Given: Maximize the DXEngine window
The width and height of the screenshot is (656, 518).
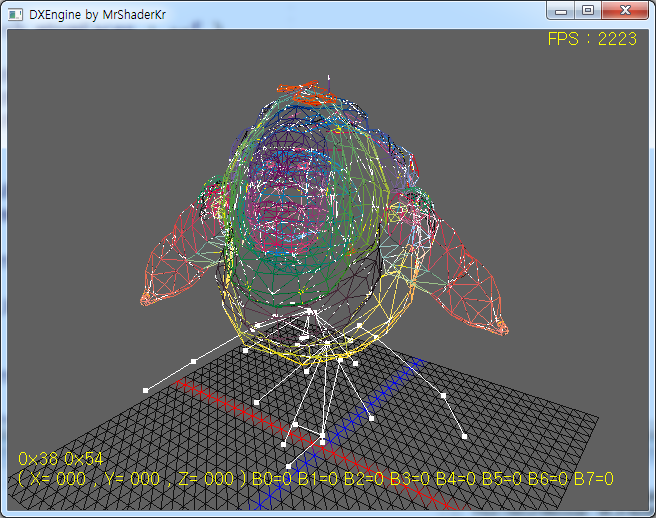Looking at the screenshot, I should point(588,10).
